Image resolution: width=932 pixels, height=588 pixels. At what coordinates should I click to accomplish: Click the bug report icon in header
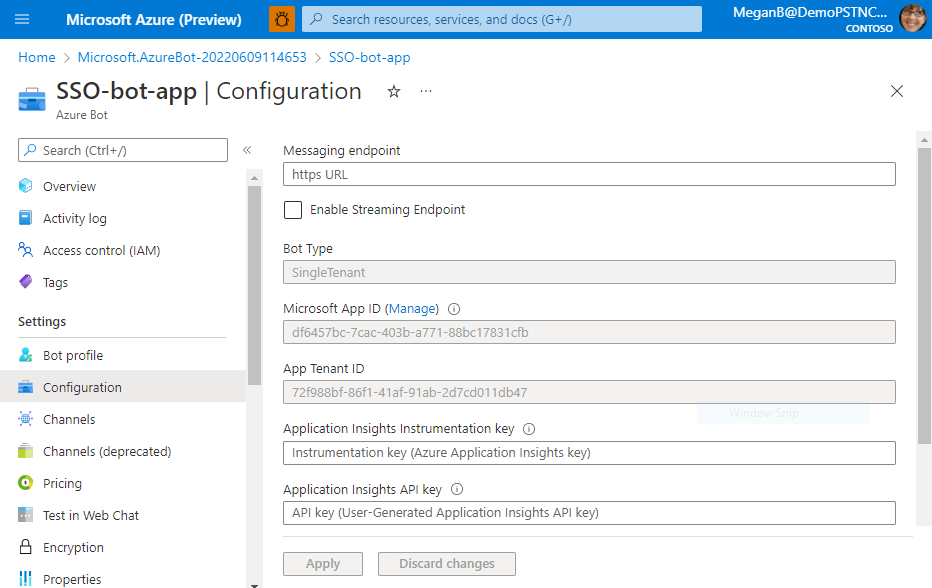282,19
